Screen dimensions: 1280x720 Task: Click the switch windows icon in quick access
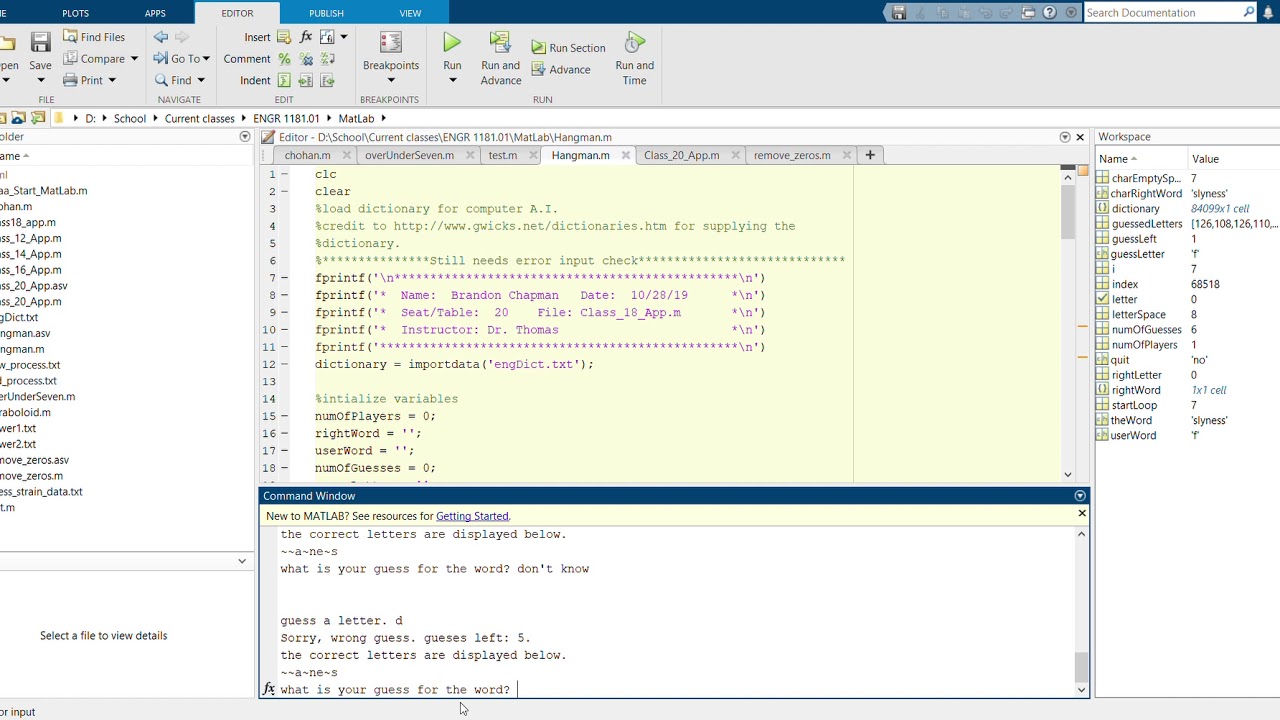pos(1029,13)
